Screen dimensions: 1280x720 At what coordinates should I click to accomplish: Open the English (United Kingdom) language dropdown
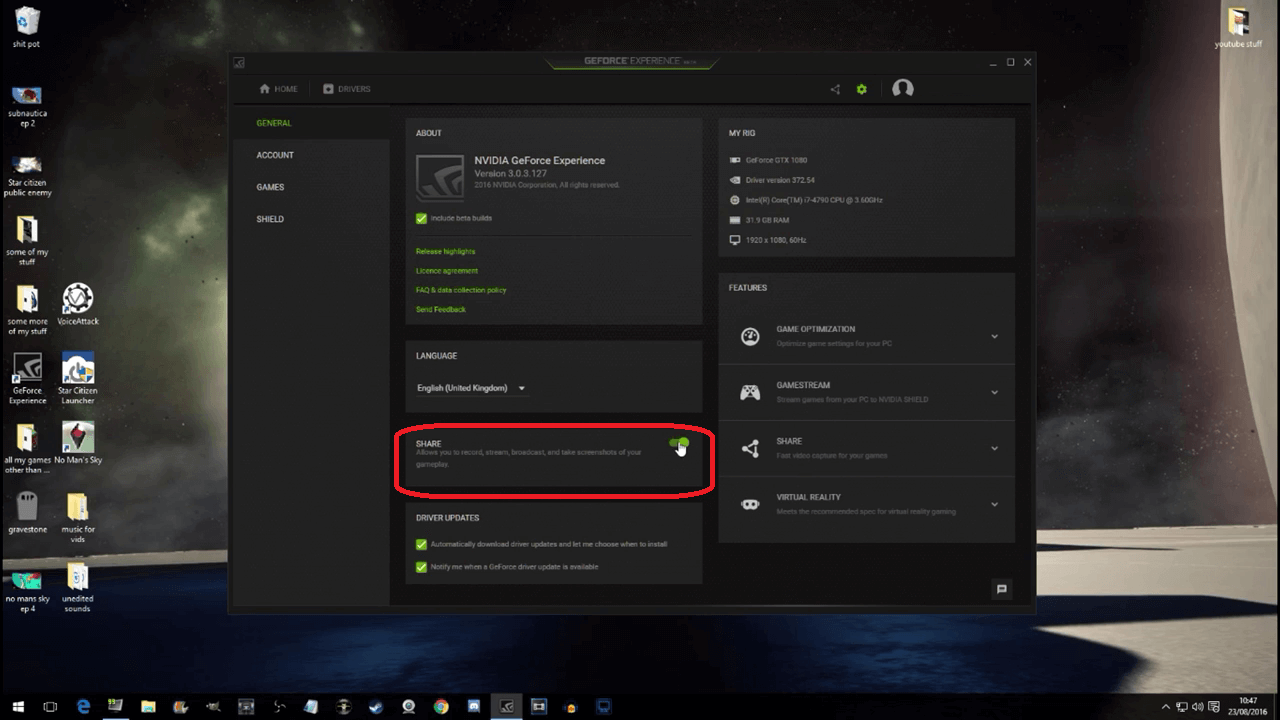471,388
